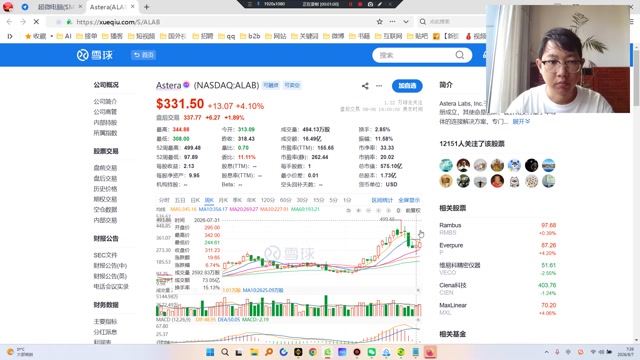
Task: Switch chart to 五日 tab
Action: tap(180, 200)
